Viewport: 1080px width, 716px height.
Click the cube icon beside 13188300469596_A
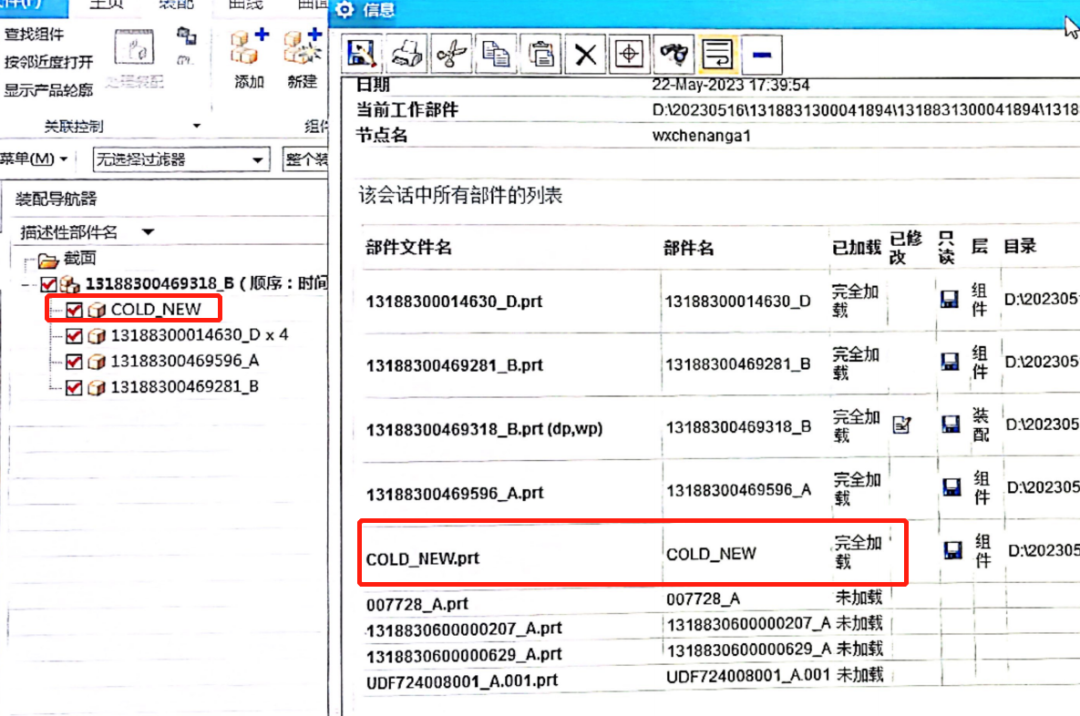pos(96,361)
